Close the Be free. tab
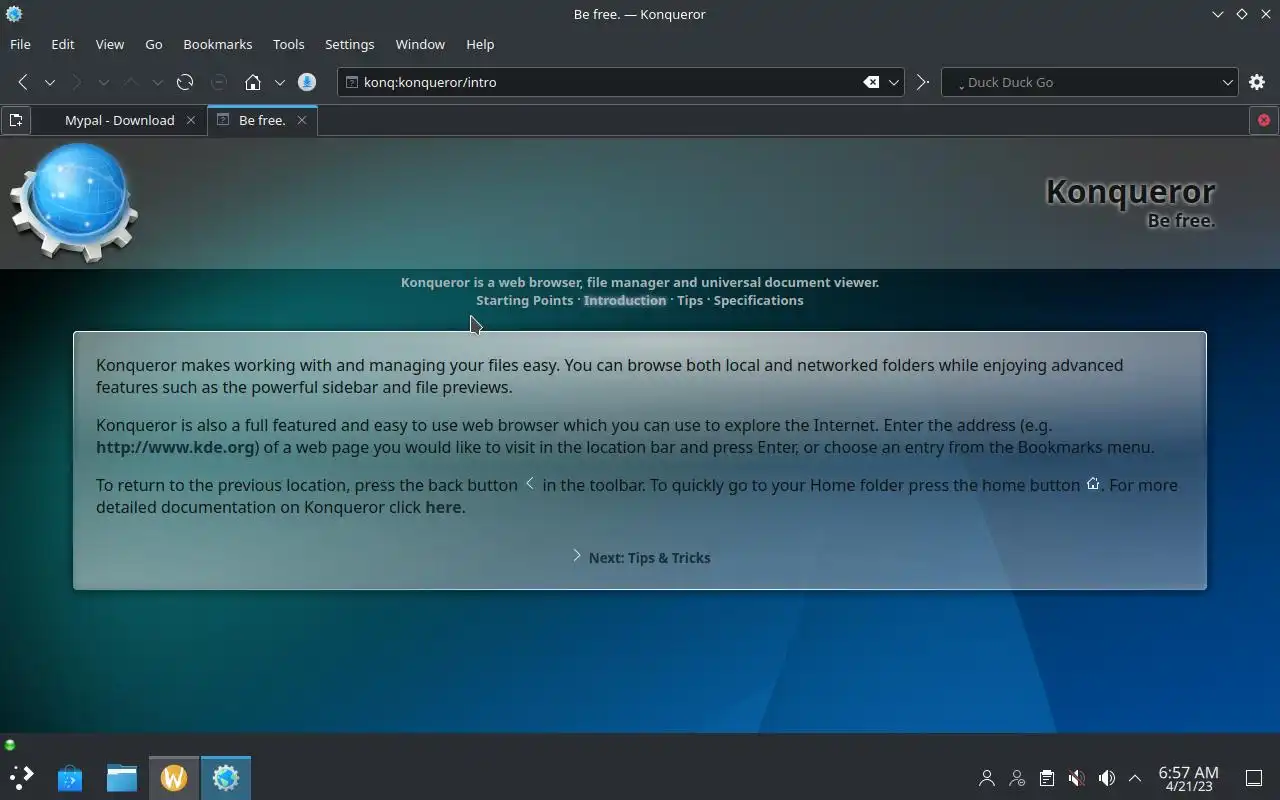1280x800 pixels. pos(301,120)
